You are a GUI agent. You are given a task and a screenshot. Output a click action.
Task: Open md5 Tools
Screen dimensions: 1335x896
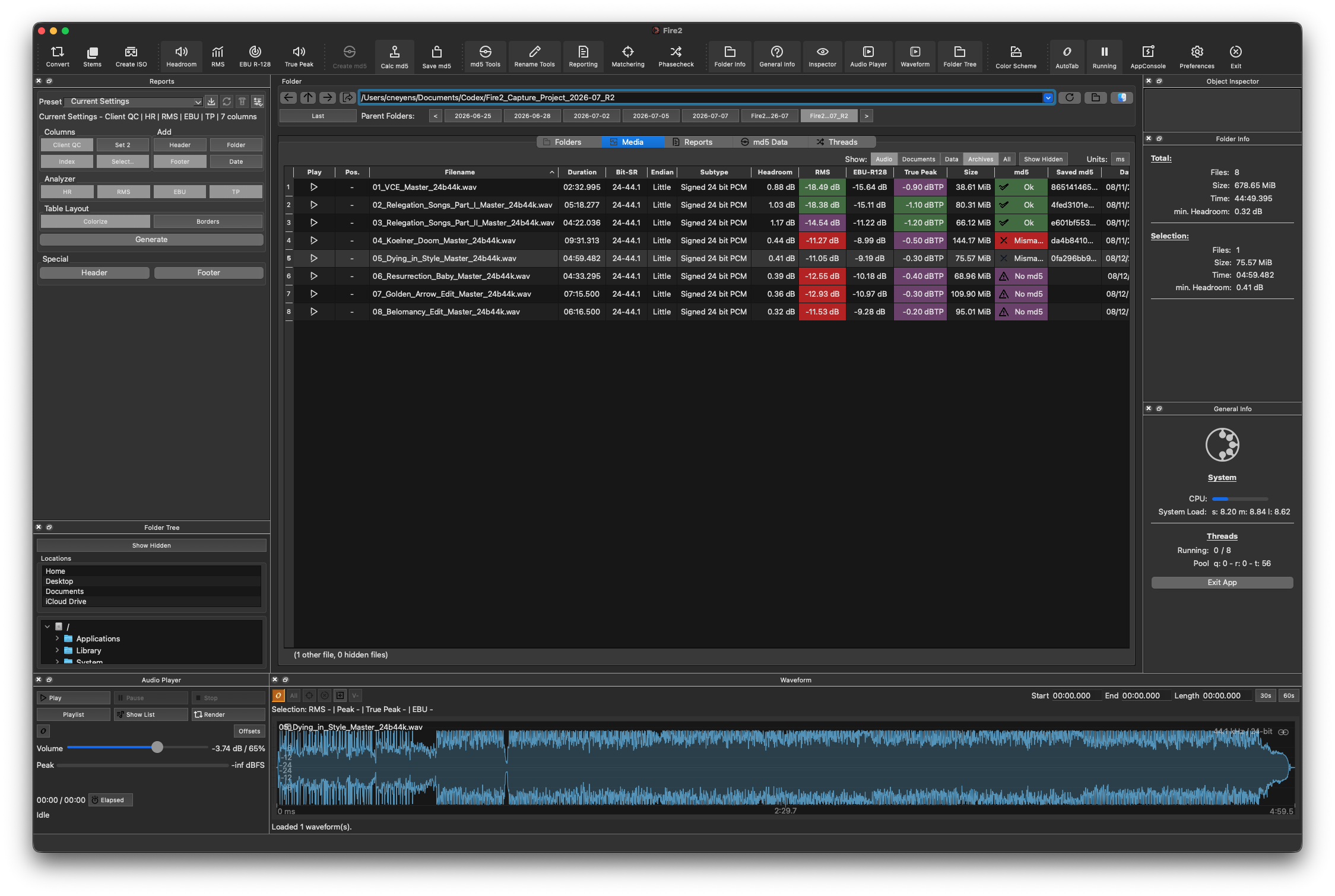pos(485,56)
